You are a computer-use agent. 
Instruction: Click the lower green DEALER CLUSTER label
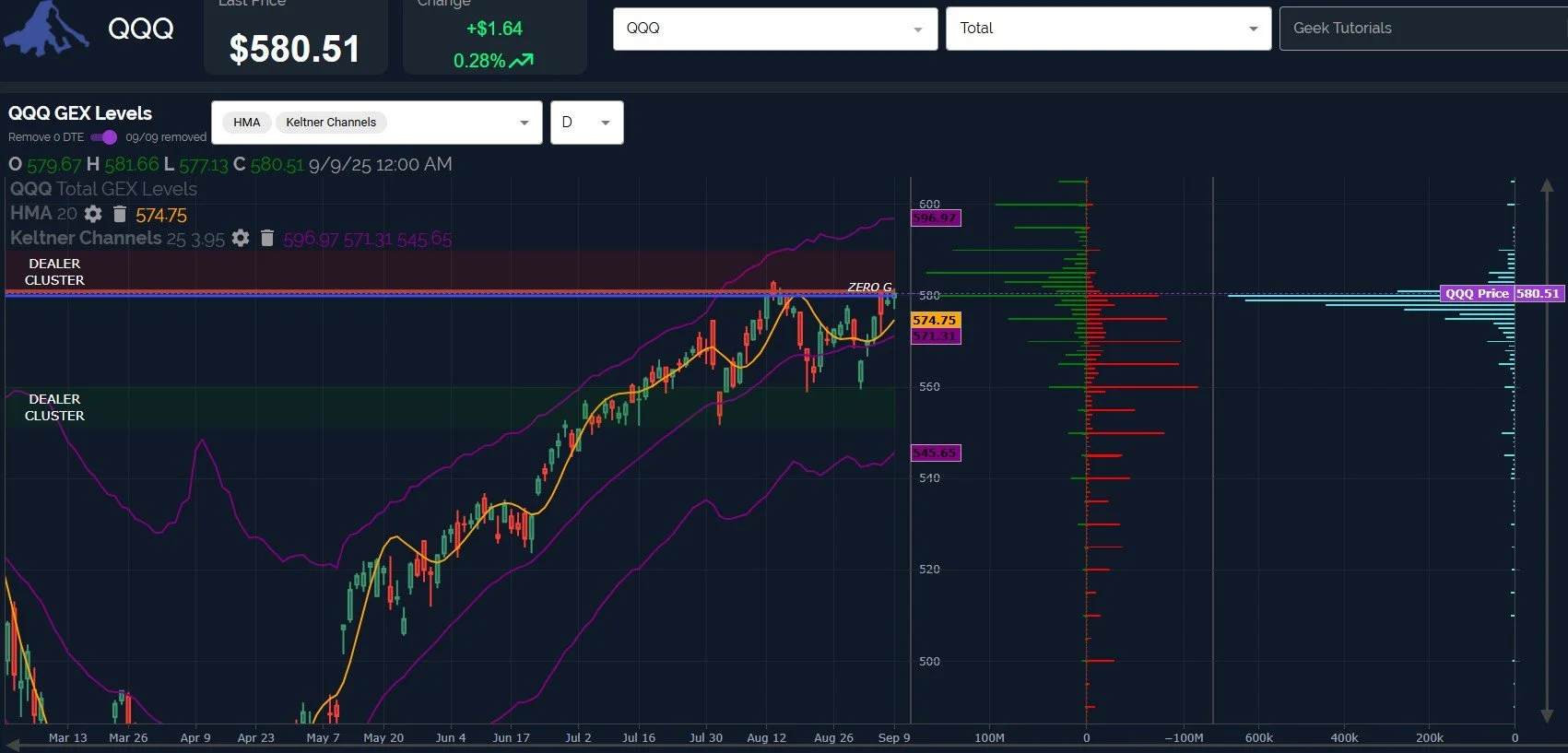point(54,407)
